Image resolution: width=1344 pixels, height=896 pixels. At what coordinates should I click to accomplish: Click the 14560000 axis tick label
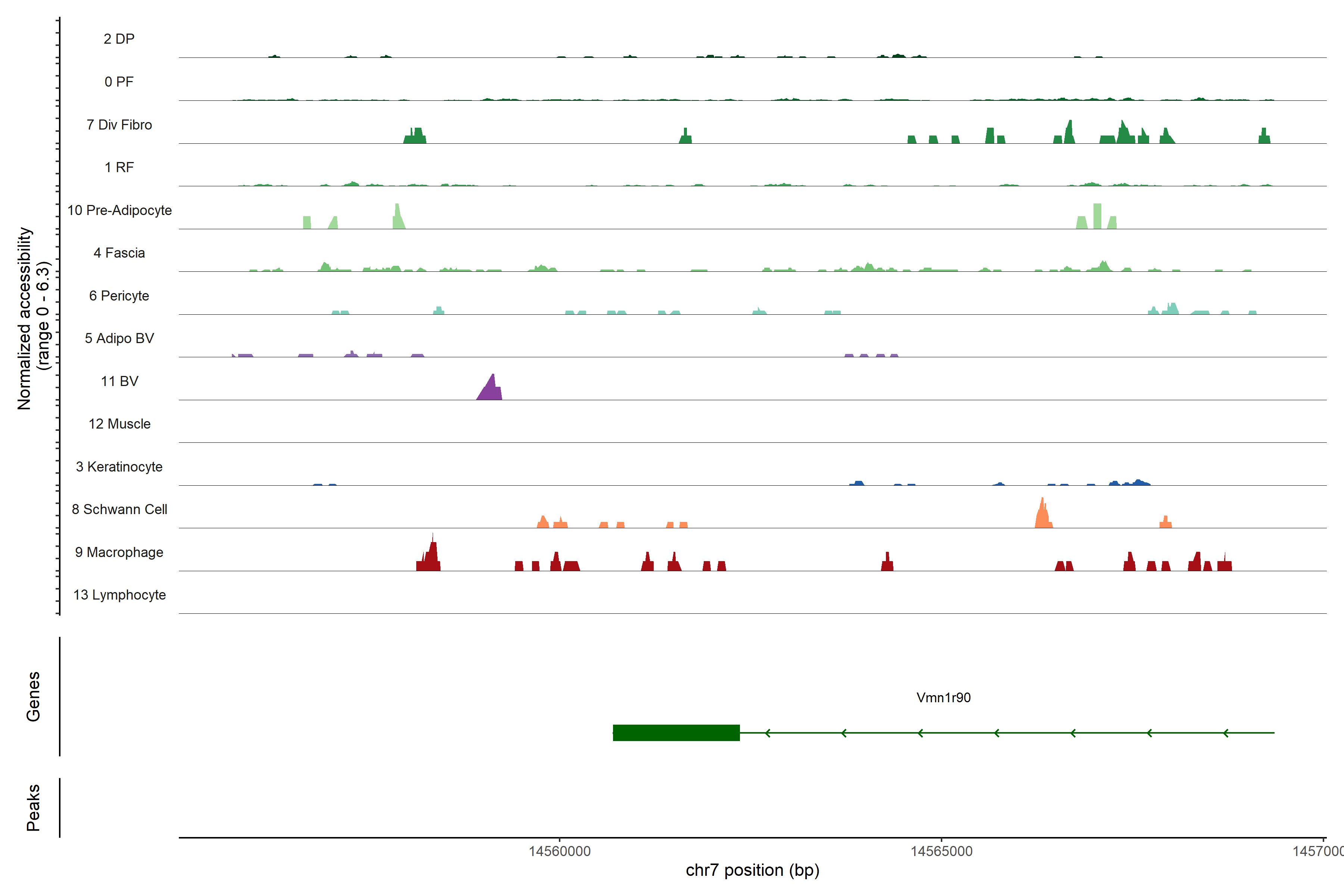pyautogui.click(x=559, y=852)
